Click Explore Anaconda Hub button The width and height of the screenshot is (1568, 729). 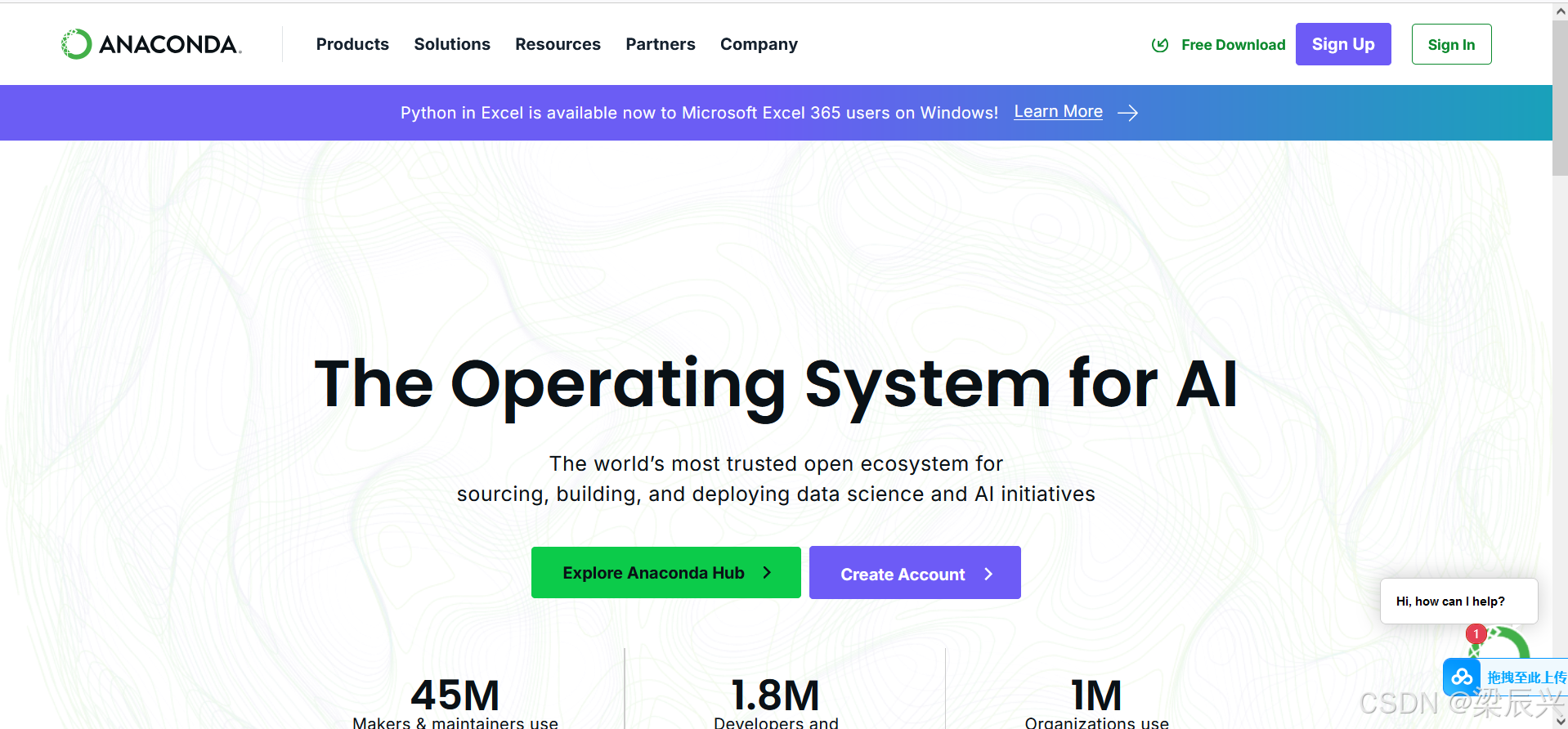[x=665, y=572]
